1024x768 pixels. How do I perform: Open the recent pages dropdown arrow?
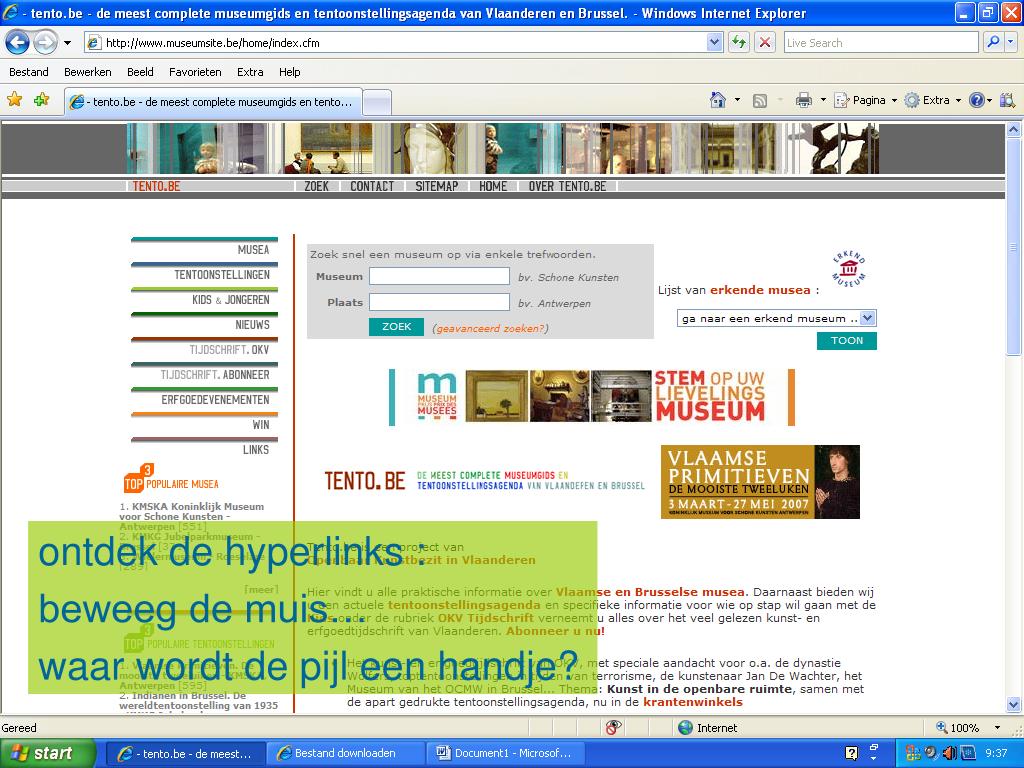point(67,43)
